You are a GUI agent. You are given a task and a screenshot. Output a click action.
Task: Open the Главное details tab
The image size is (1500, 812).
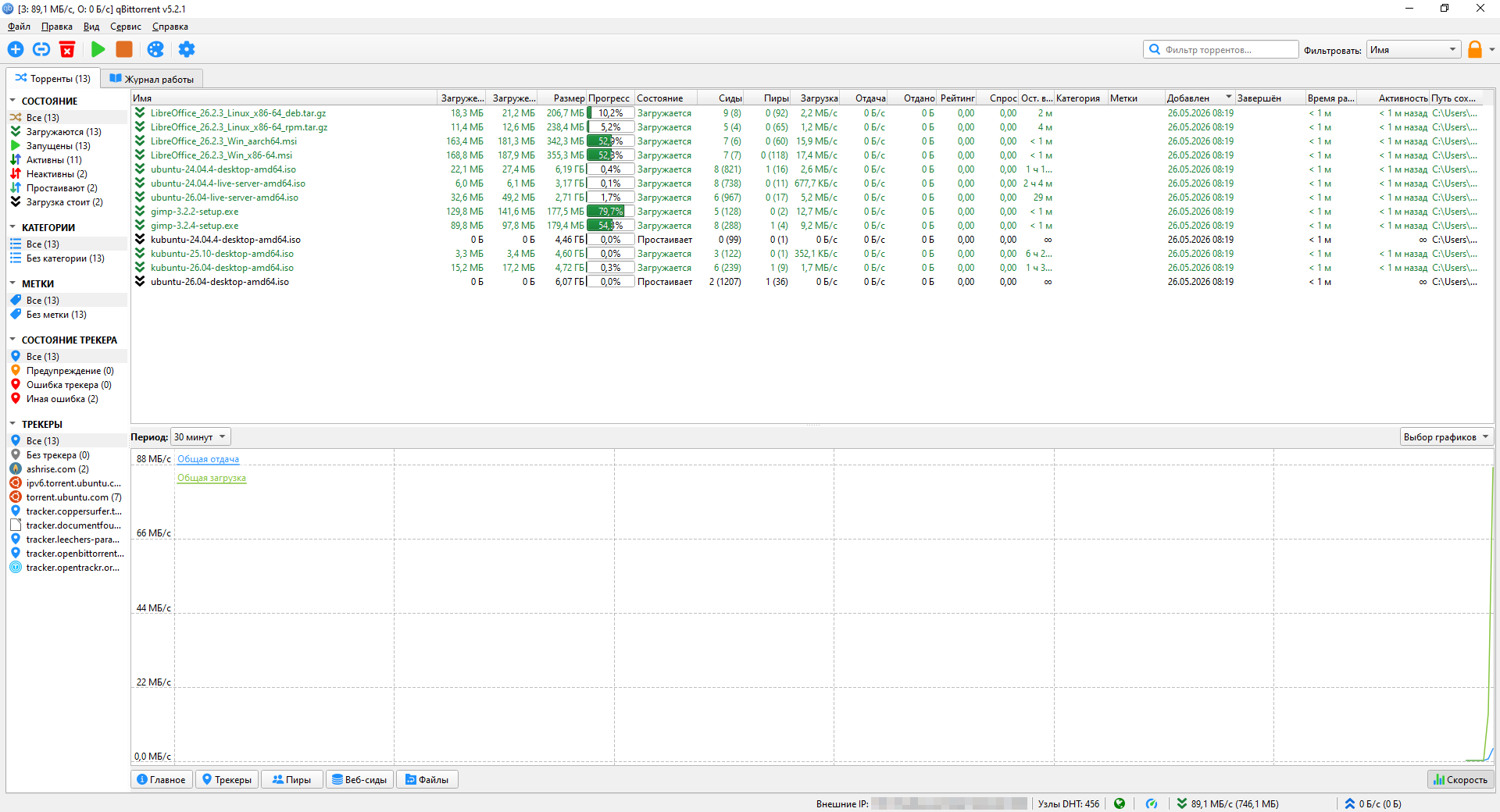click(x=162, y=779)
